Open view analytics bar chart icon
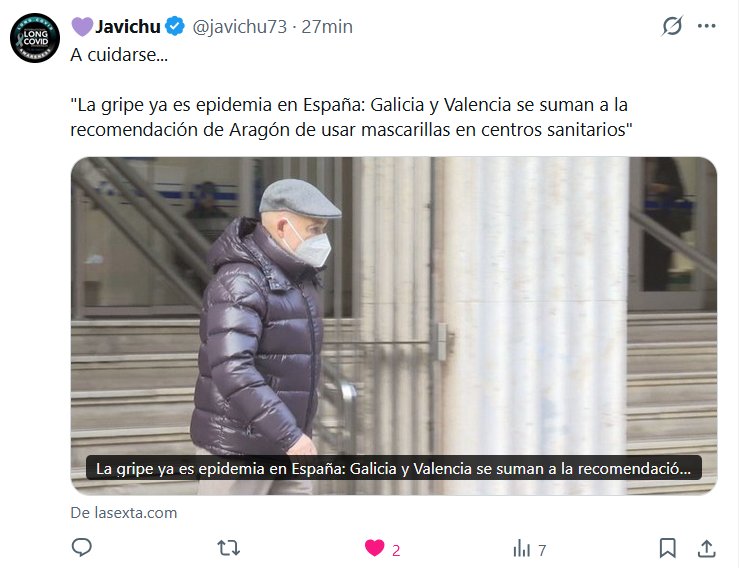Screen dimensions: 740x568 [521, 549]
